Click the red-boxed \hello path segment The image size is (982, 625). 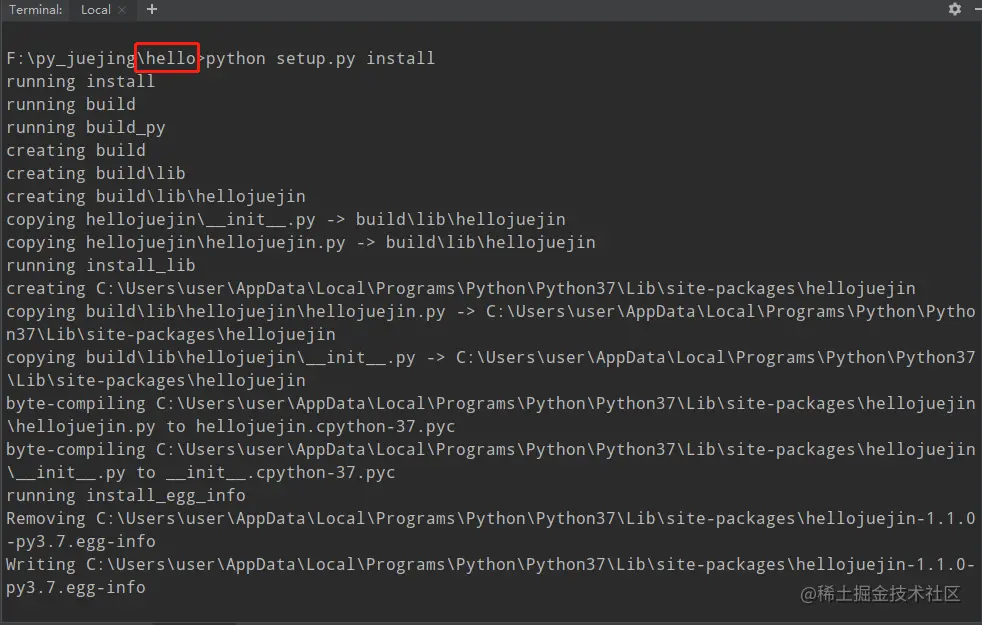[x=168, y=58]
